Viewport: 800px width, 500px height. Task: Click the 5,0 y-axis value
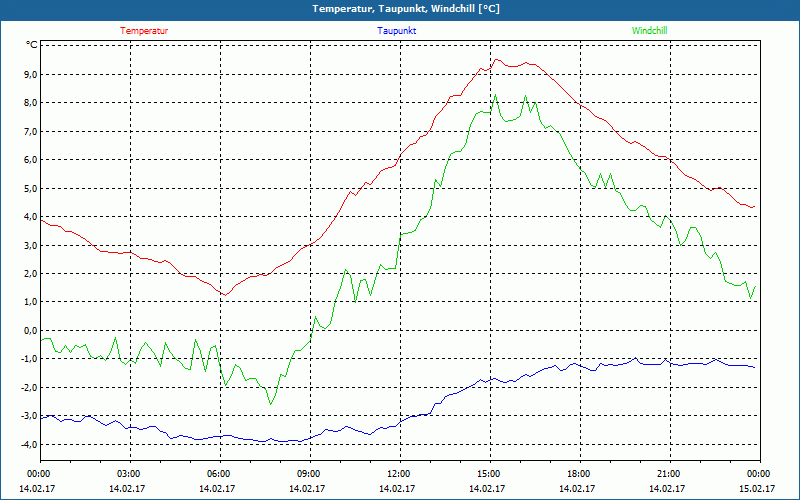point(31,188)
